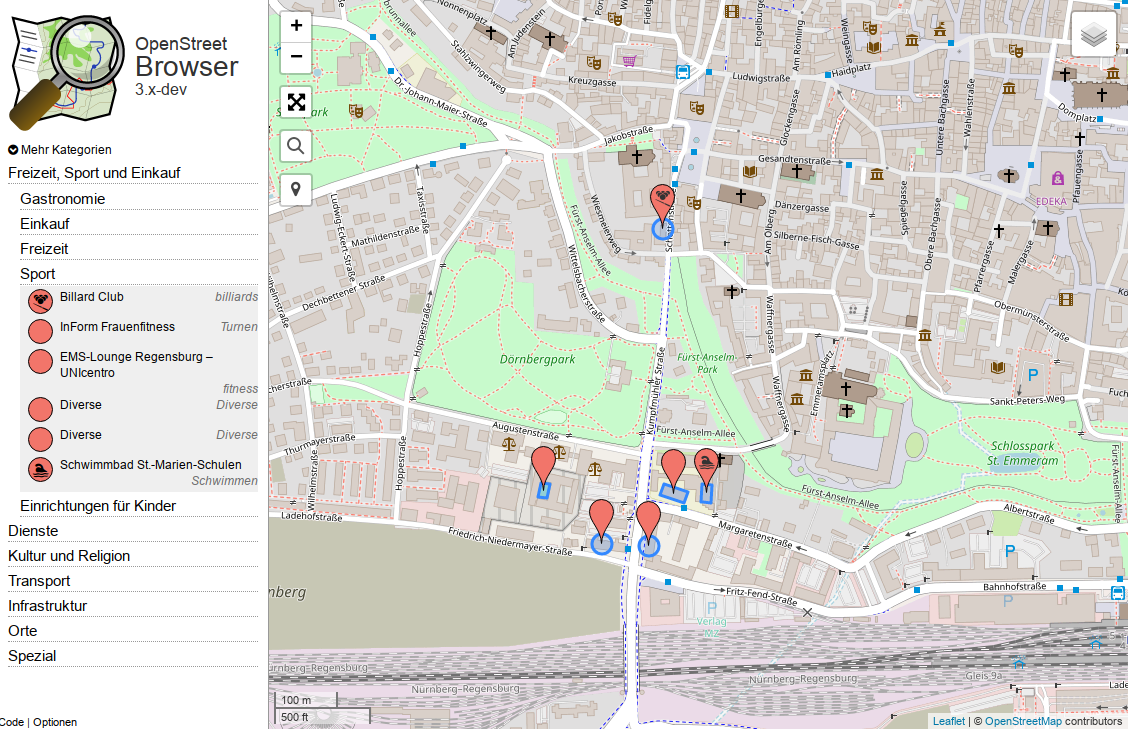The height and width of the screenshot is (729, 1128).
Task: Expand Mehr Kategorien
Action: click(x=60, y=150)
